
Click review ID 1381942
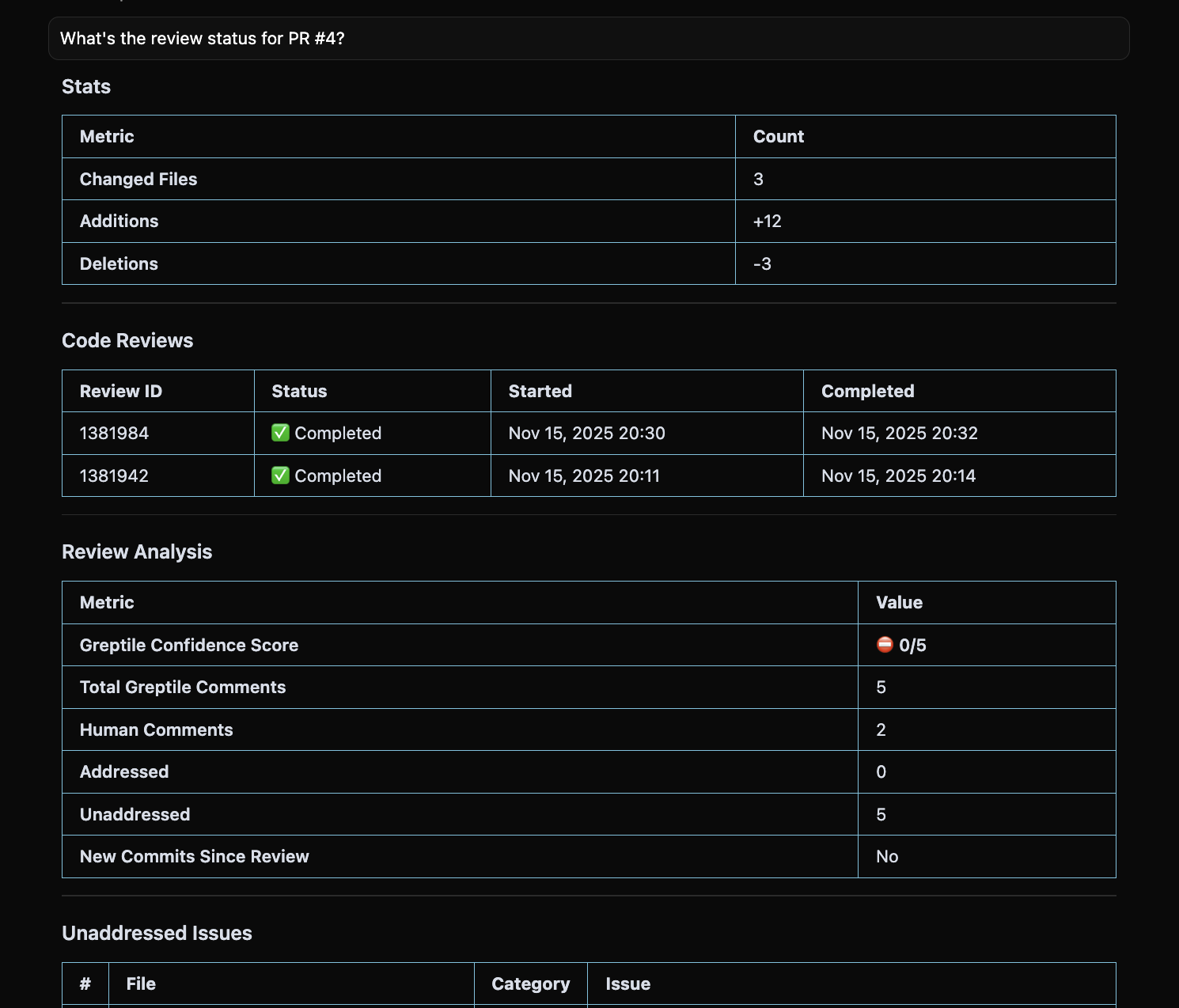pyautogui.click(x=114, y=476)
